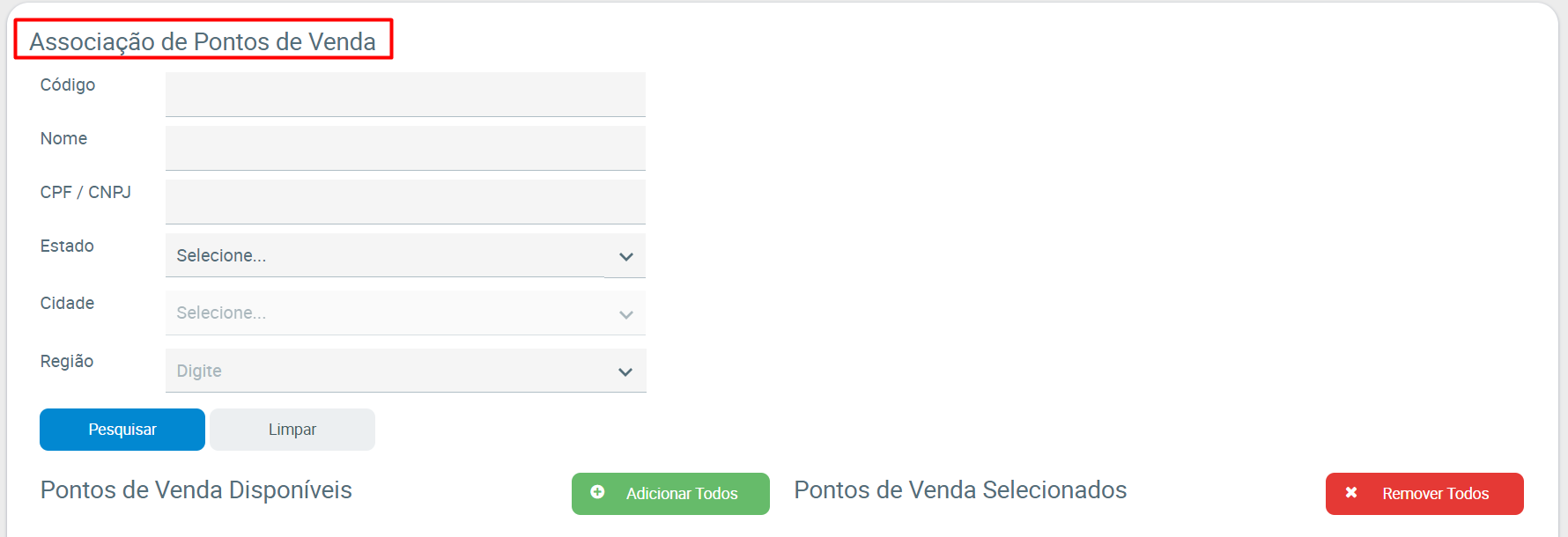This screenshot has width=1568, height=537.
Task: Click the 'Pontos de Venda Disponíveis' heading
Action: click(196, 490)
